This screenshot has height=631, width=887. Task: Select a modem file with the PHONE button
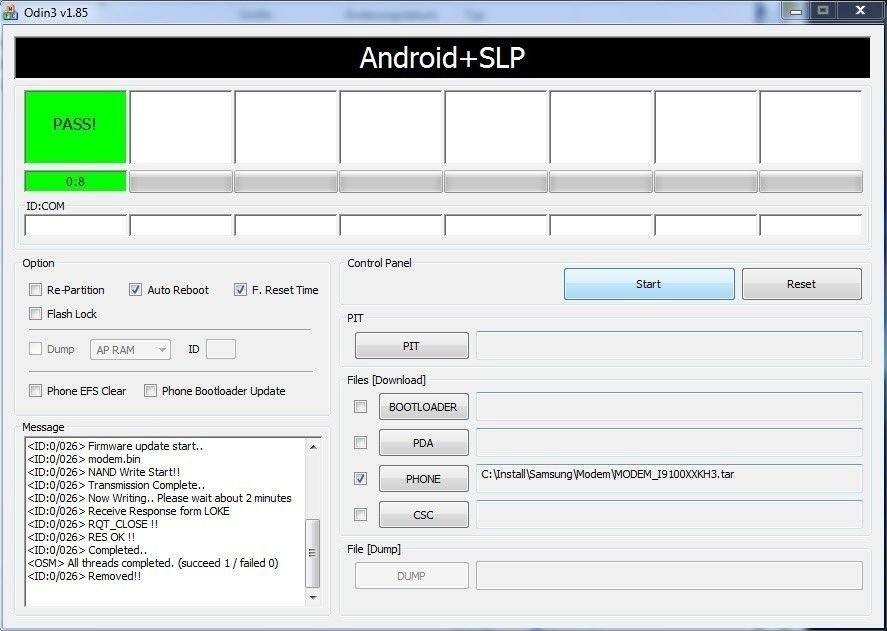coord(424,479)
